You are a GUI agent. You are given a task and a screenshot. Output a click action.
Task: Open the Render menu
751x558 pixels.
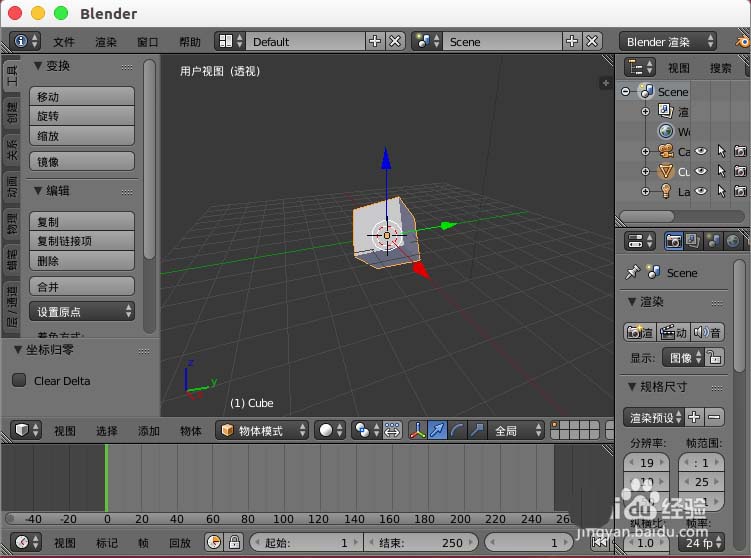point(106,42)
